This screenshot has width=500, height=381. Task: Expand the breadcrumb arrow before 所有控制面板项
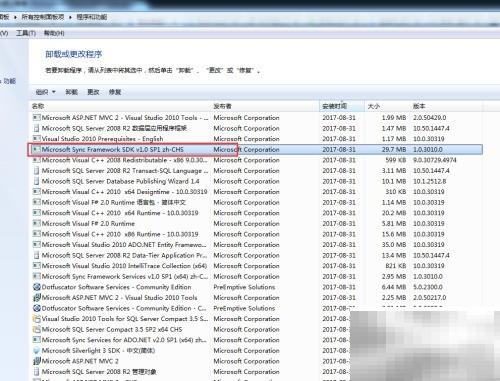(x=15, y=17)
